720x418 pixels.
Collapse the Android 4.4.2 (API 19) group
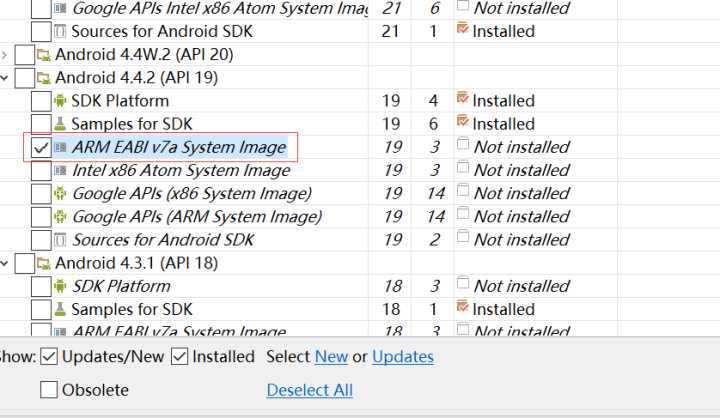(x=6, y=77)
